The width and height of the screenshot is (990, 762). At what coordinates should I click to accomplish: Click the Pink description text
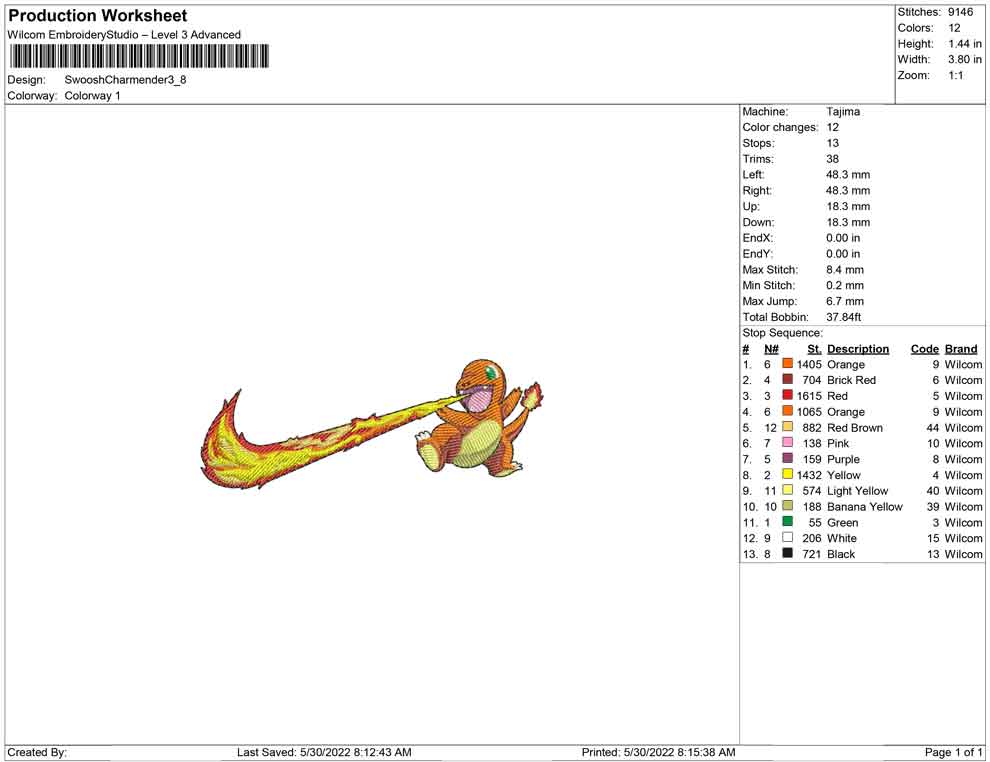(838, 443)
